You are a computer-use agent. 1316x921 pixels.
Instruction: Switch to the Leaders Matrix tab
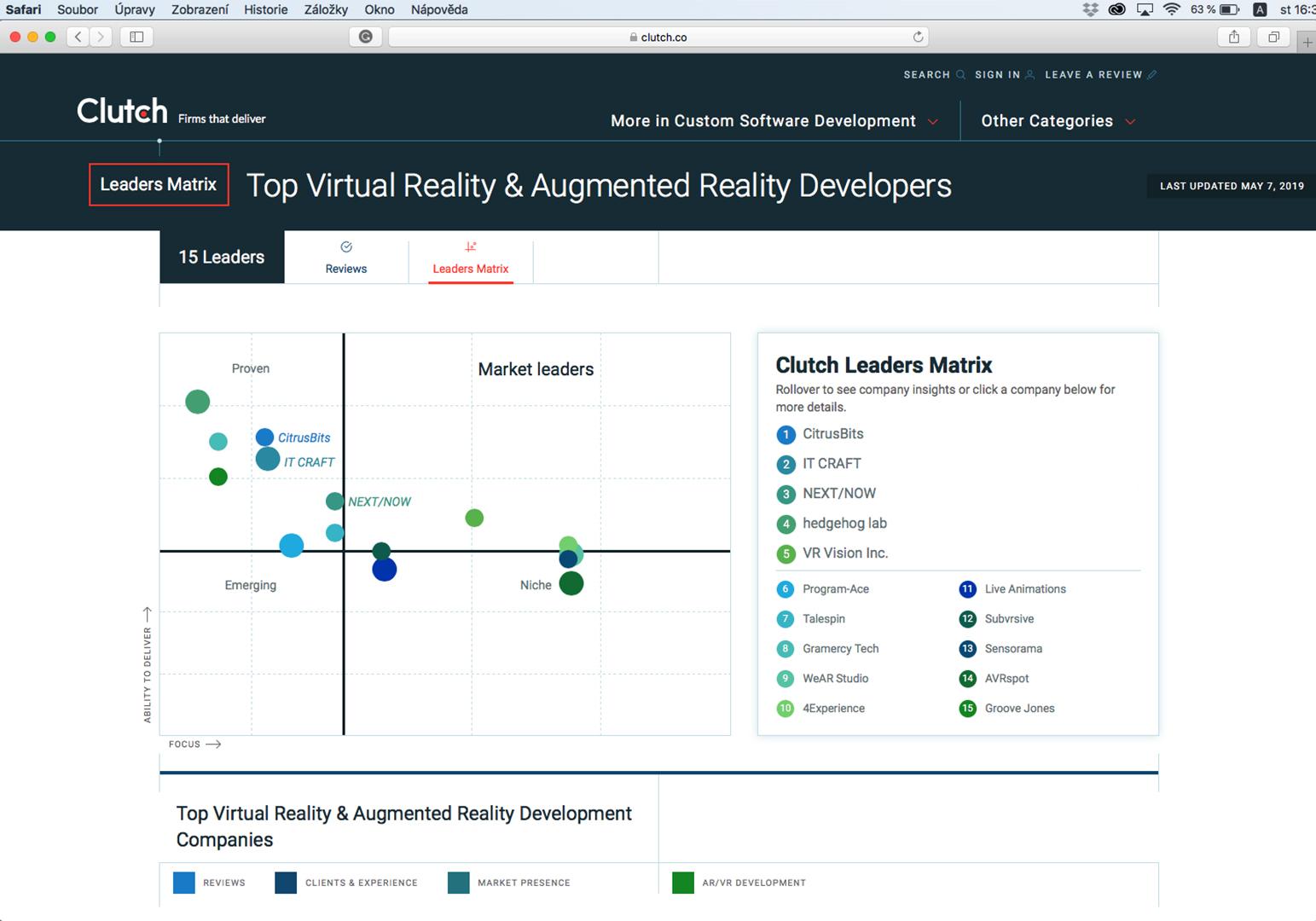click(471, 258)
